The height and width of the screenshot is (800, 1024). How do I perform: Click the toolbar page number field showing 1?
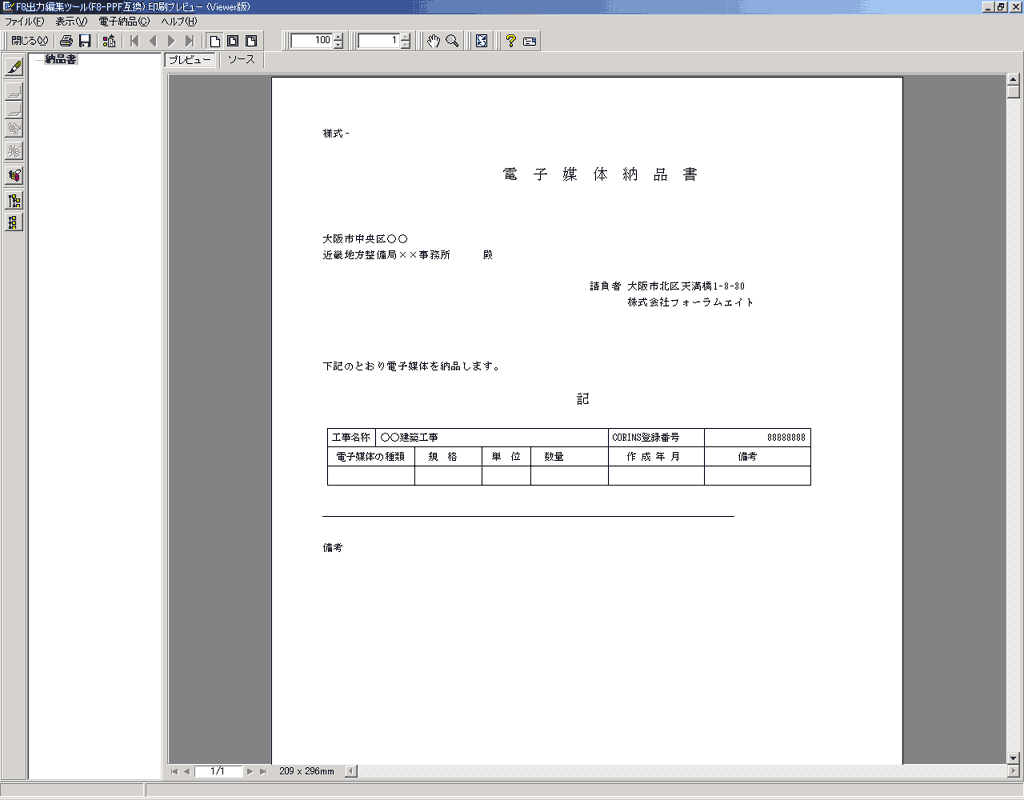tap(379, 40)
